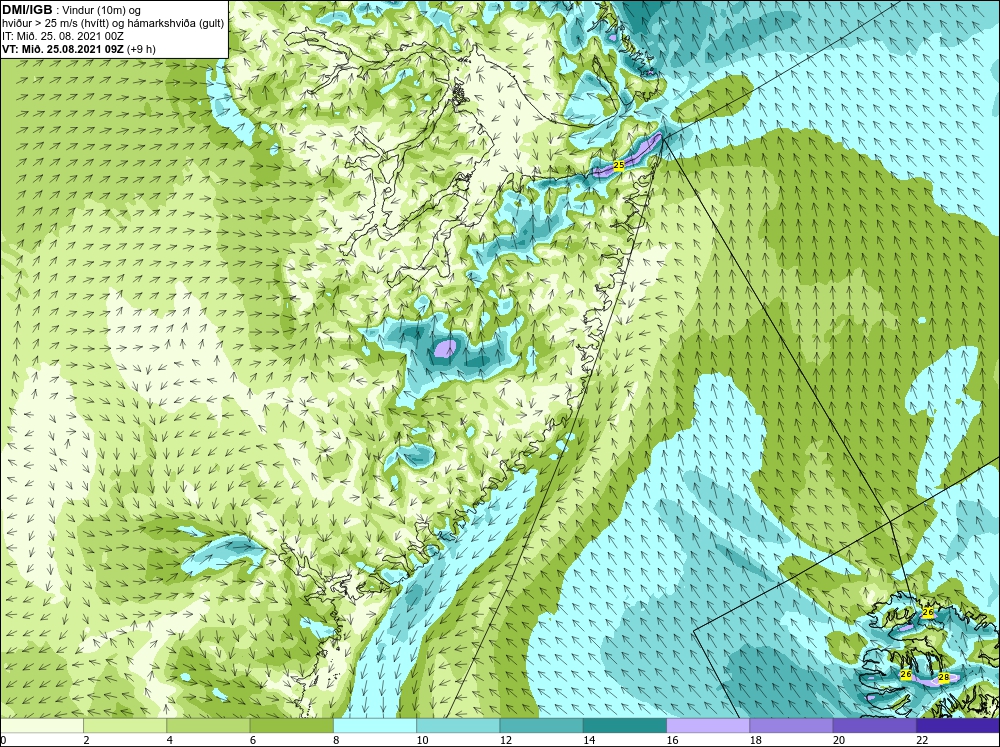
Task: Pick the 4–6 m/s green legend swatch
Action: point(208,726)
